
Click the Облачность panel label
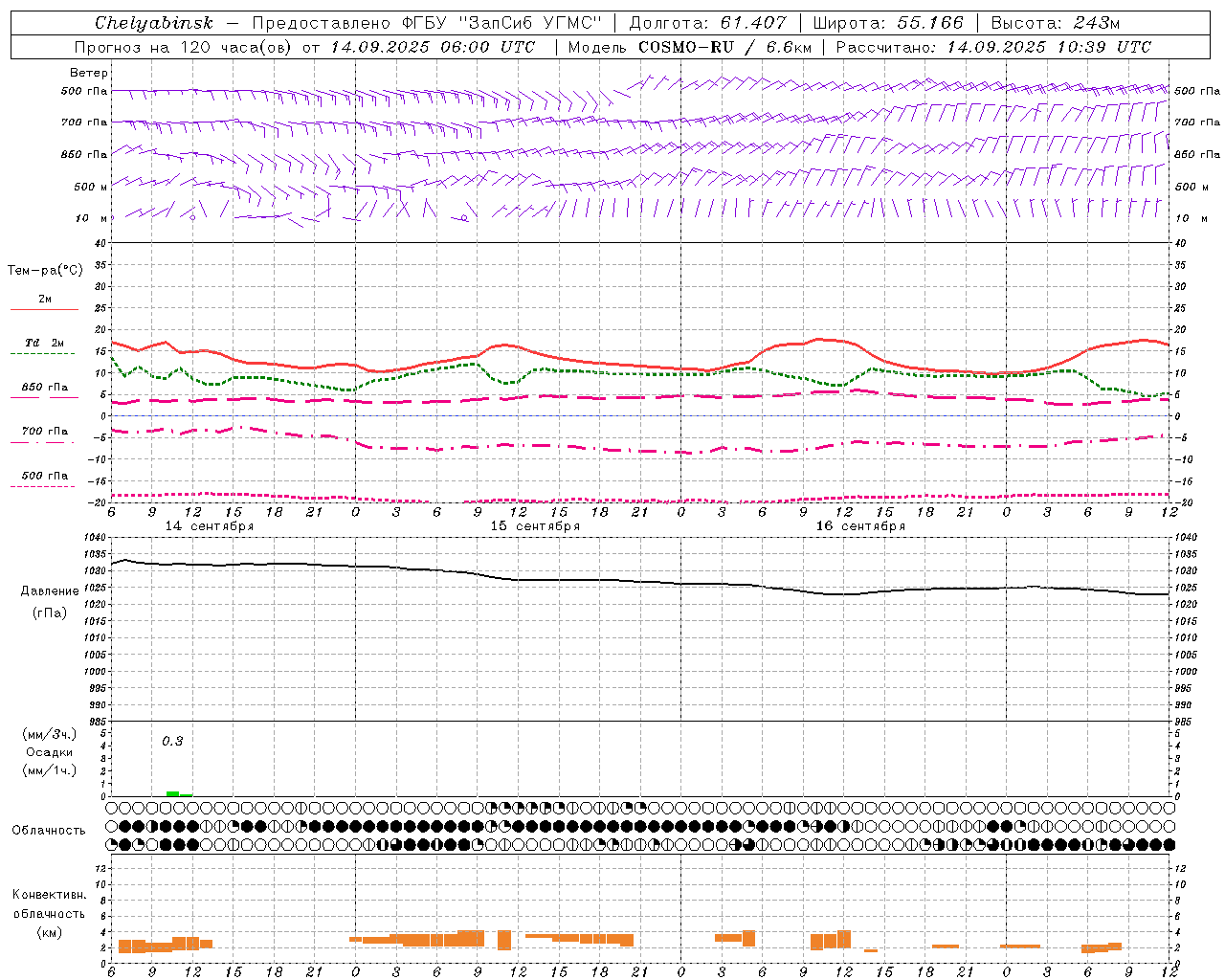[x=49, y=831]
